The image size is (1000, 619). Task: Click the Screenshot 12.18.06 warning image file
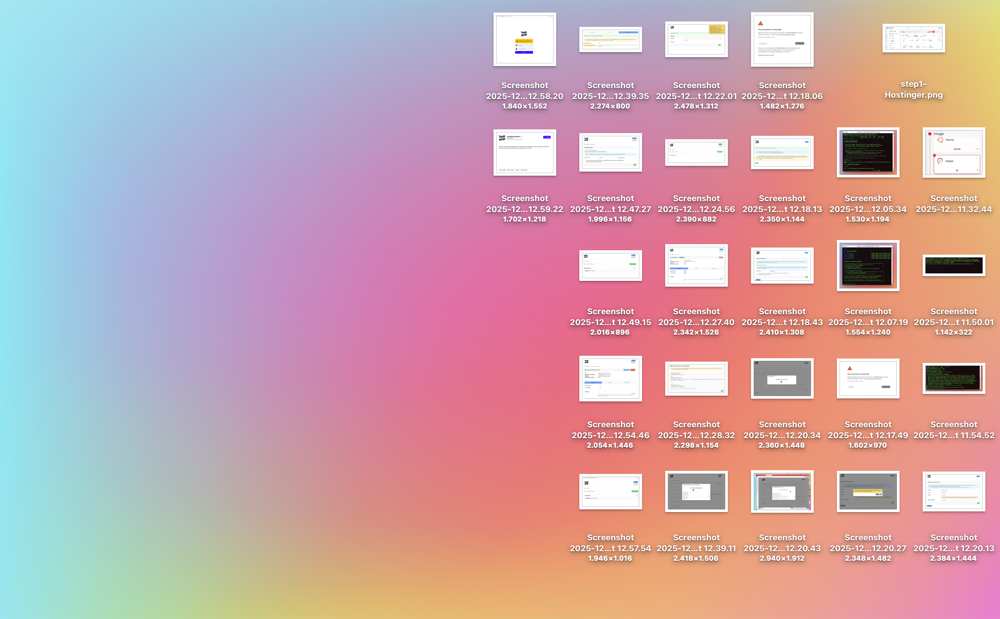click(x=782, y=40)
